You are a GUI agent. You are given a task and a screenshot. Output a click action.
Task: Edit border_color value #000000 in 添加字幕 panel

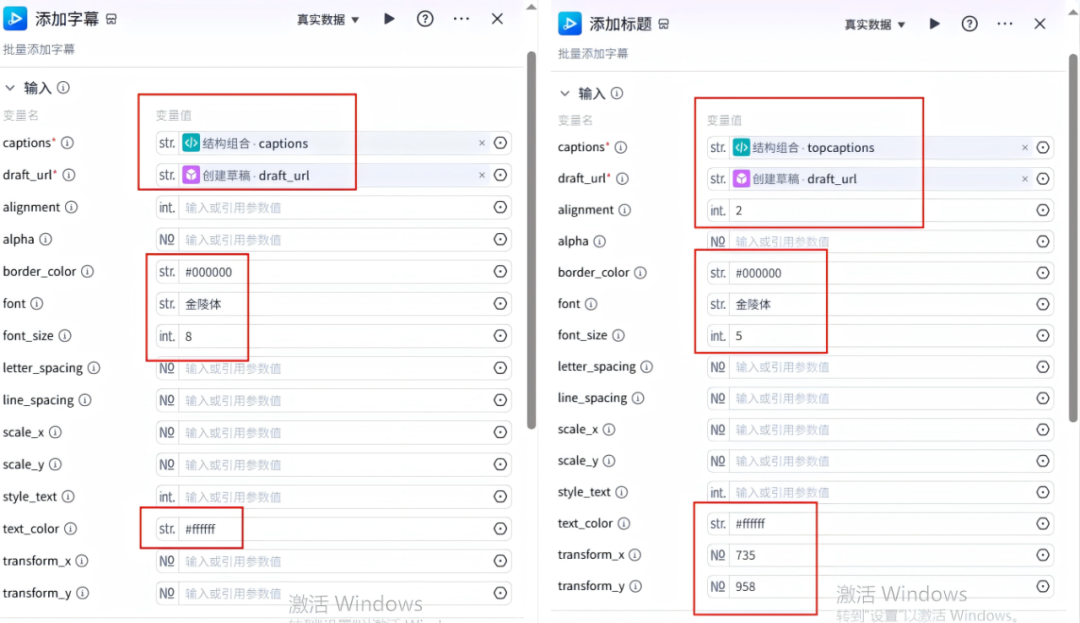[334, 272]
